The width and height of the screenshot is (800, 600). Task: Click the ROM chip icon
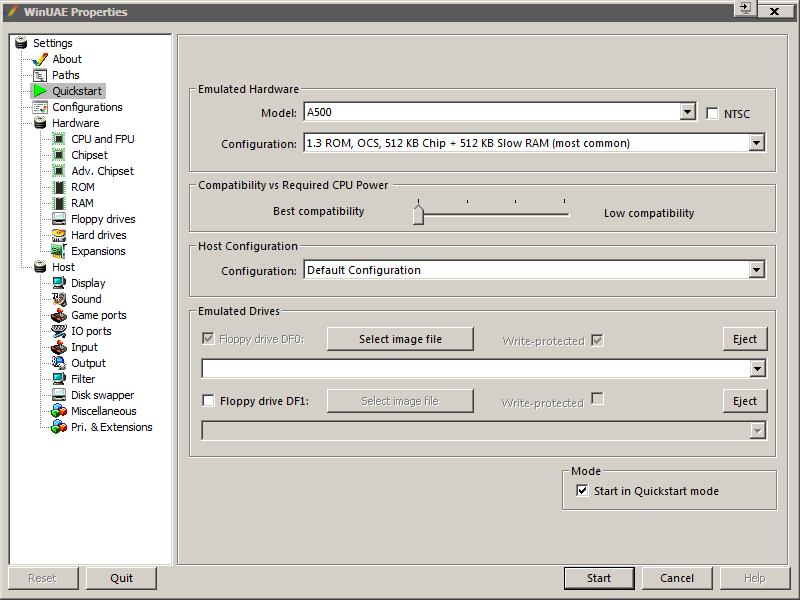(x=59, y=187)
